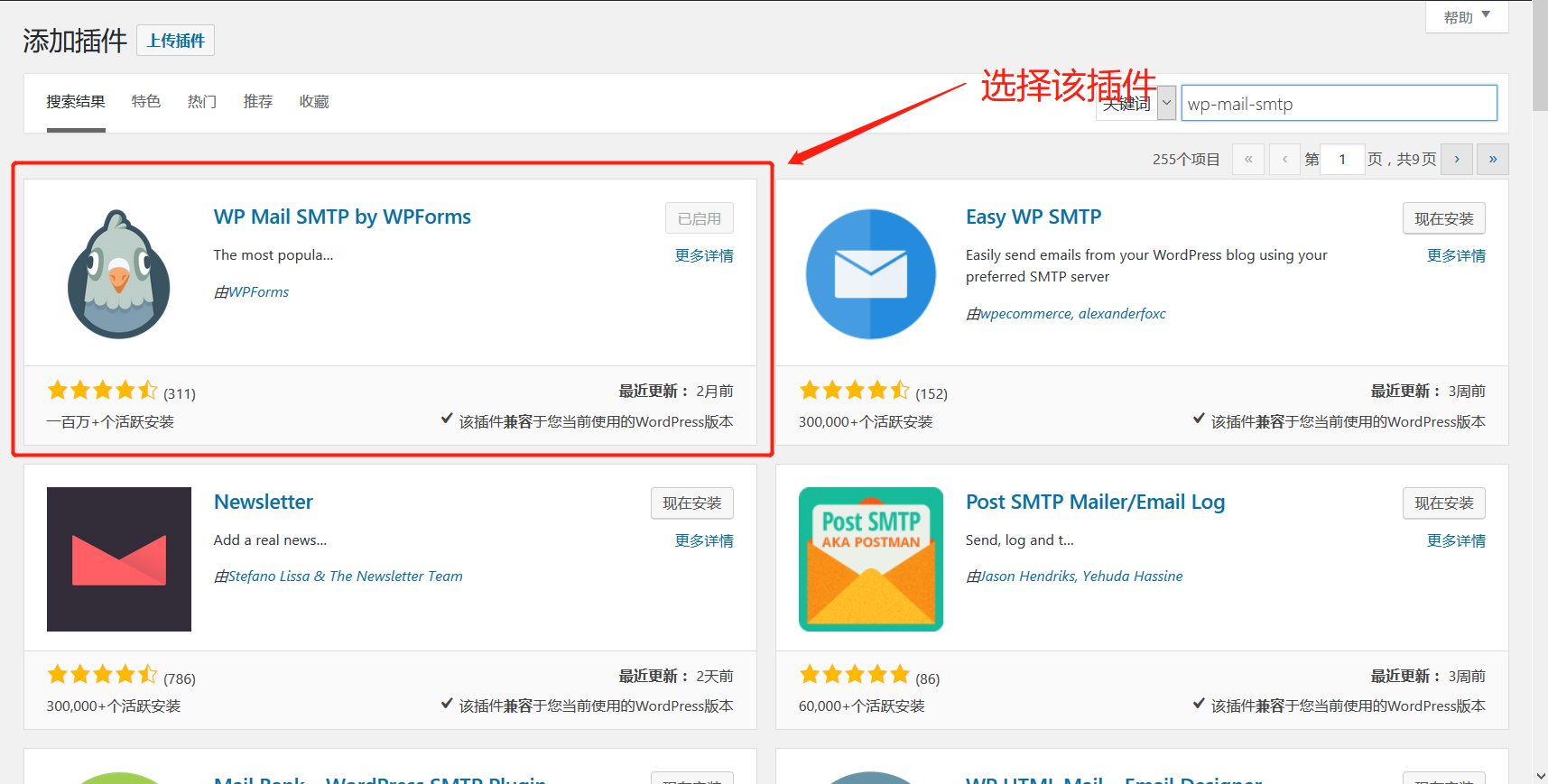1548x784 pixels.
Task: Click the current page number field
Action: [1342, 159]
